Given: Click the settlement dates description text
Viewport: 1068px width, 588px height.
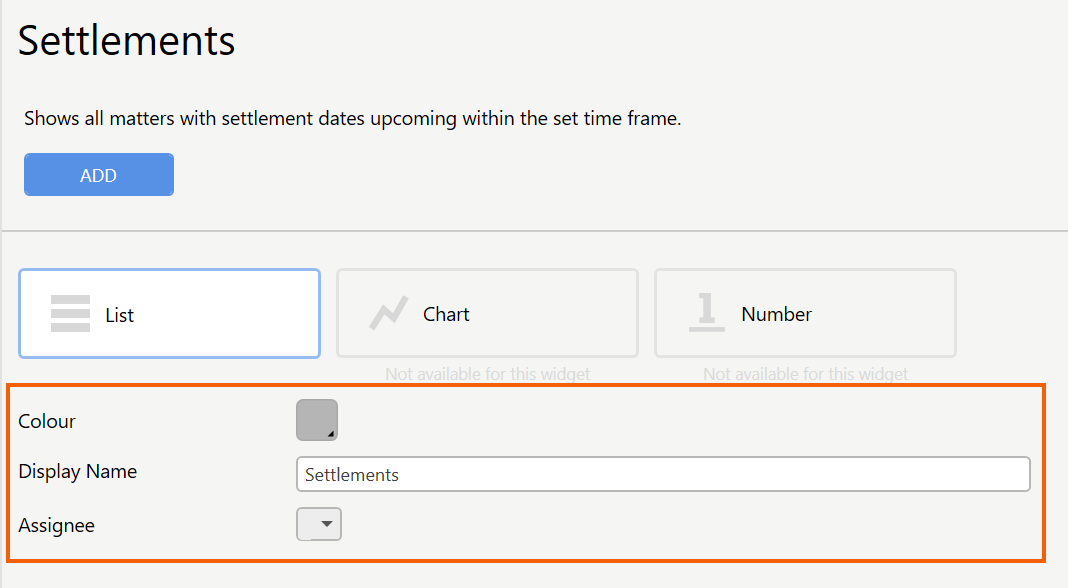Looking at the screenshot, I should pos(353,119).
